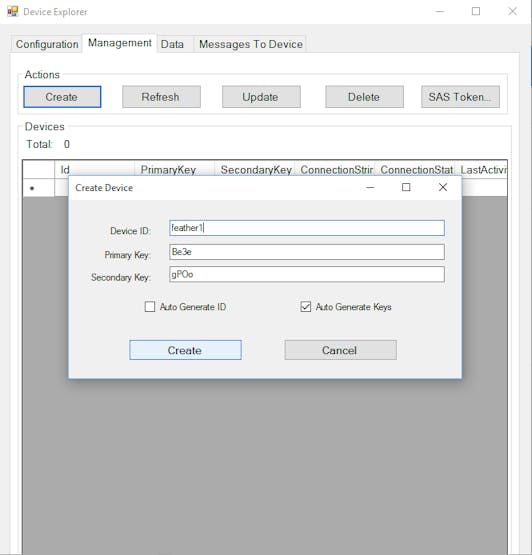The image size is (532, 555).
Task: Maximize the Create Device dialog
Action: [x=406, y=187]
